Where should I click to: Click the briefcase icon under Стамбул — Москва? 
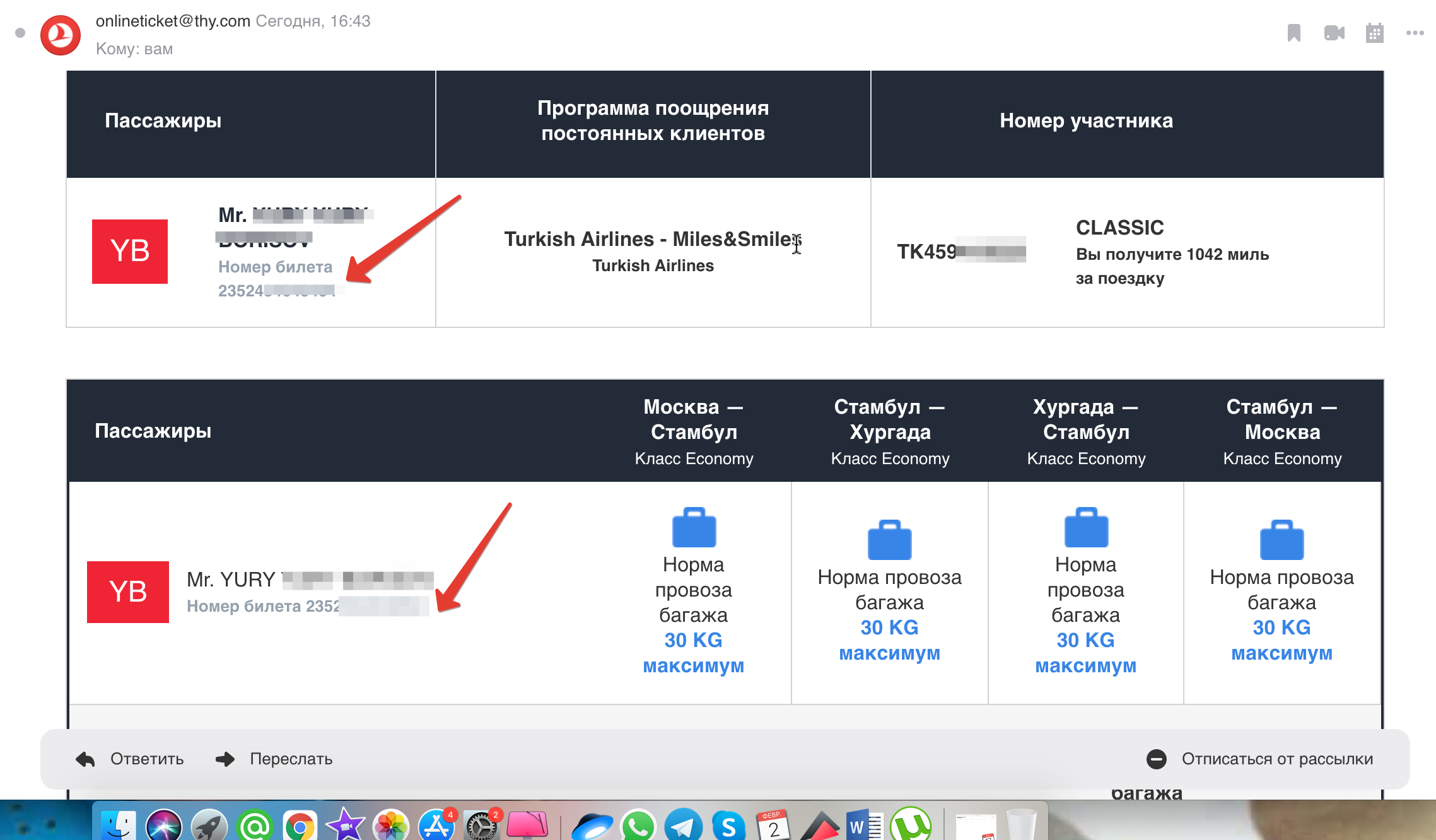coord(1281,540)
